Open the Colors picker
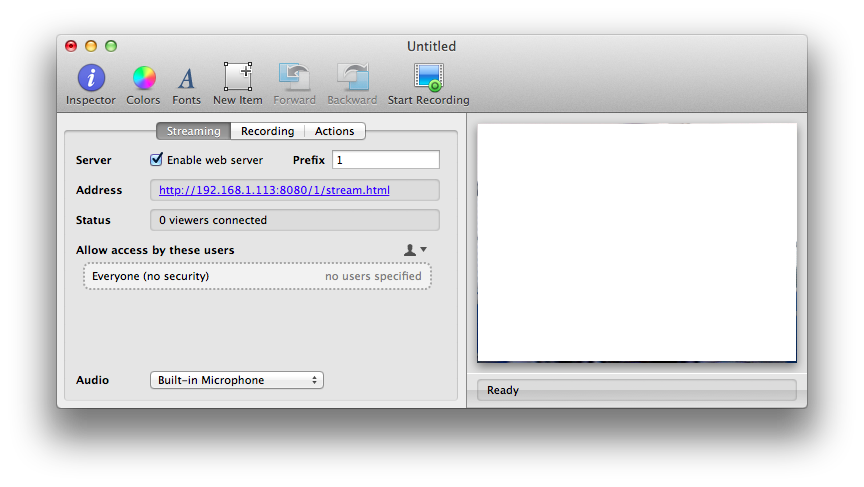Screen dimensions: 864x487 tap(143, 84)
